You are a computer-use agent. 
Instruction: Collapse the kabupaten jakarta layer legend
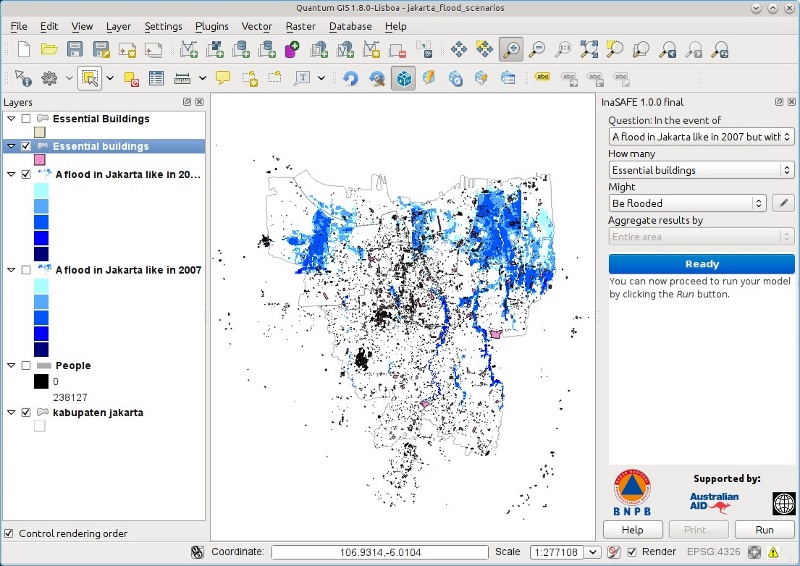coord(11,412)
